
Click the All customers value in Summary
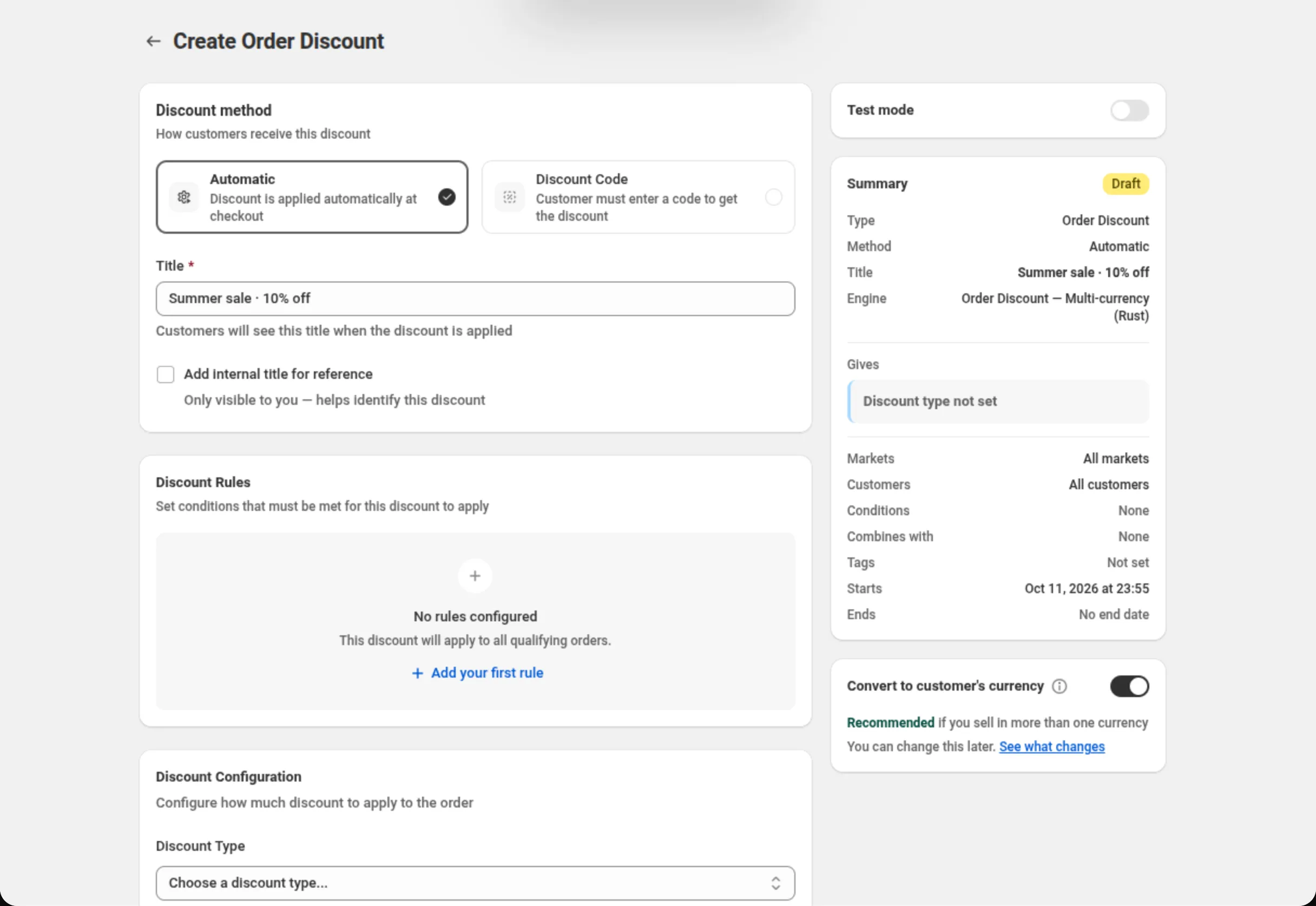[1108, 485]
